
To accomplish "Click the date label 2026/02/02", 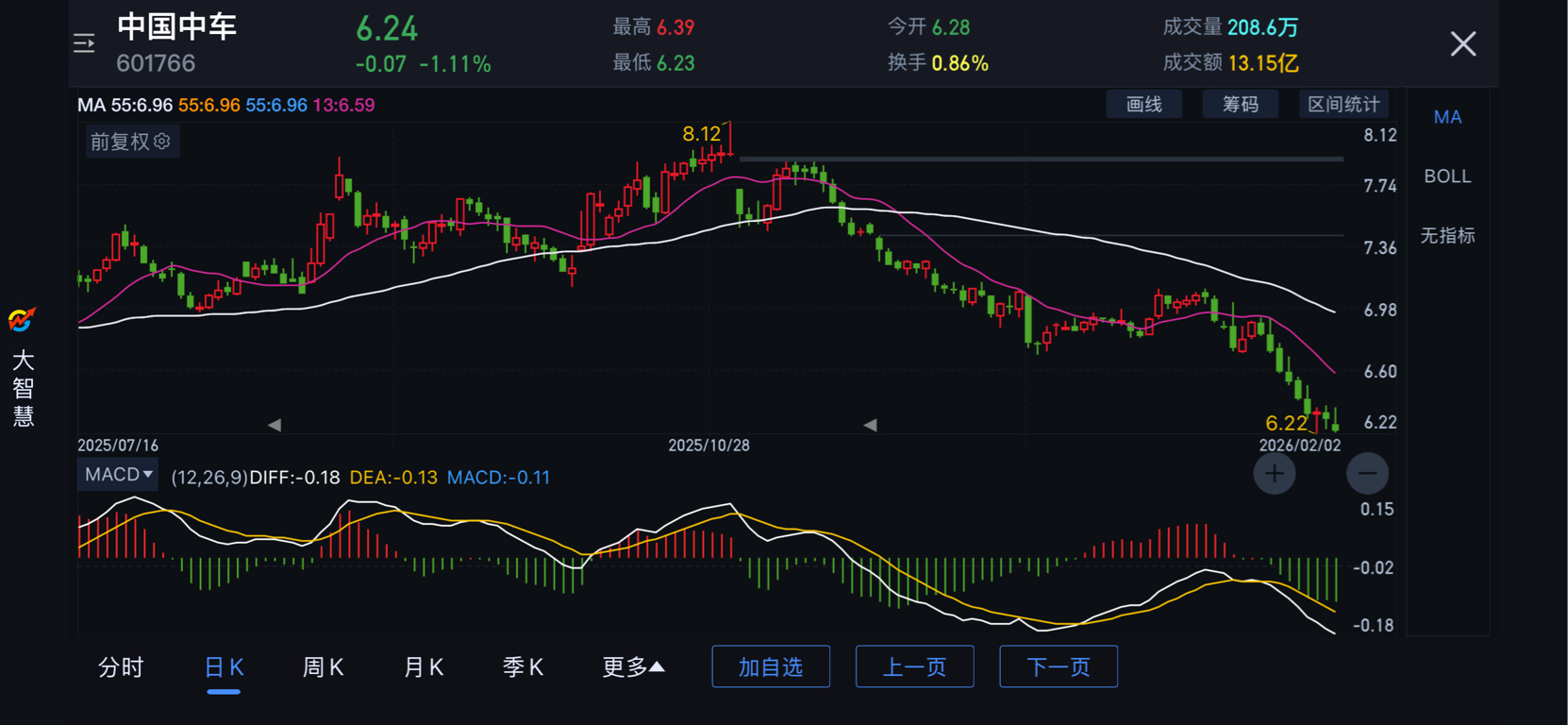I will click(x=1299, y=446).
